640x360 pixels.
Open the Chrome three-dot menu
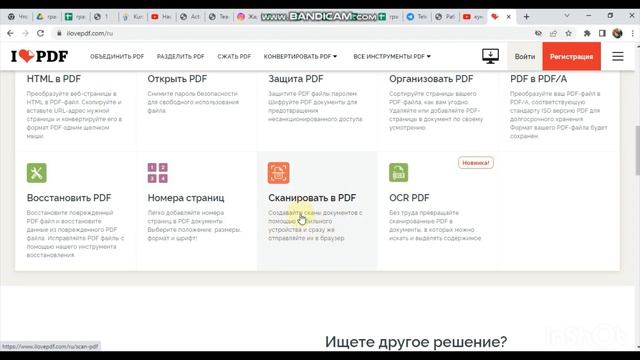[x=632, y=33]
